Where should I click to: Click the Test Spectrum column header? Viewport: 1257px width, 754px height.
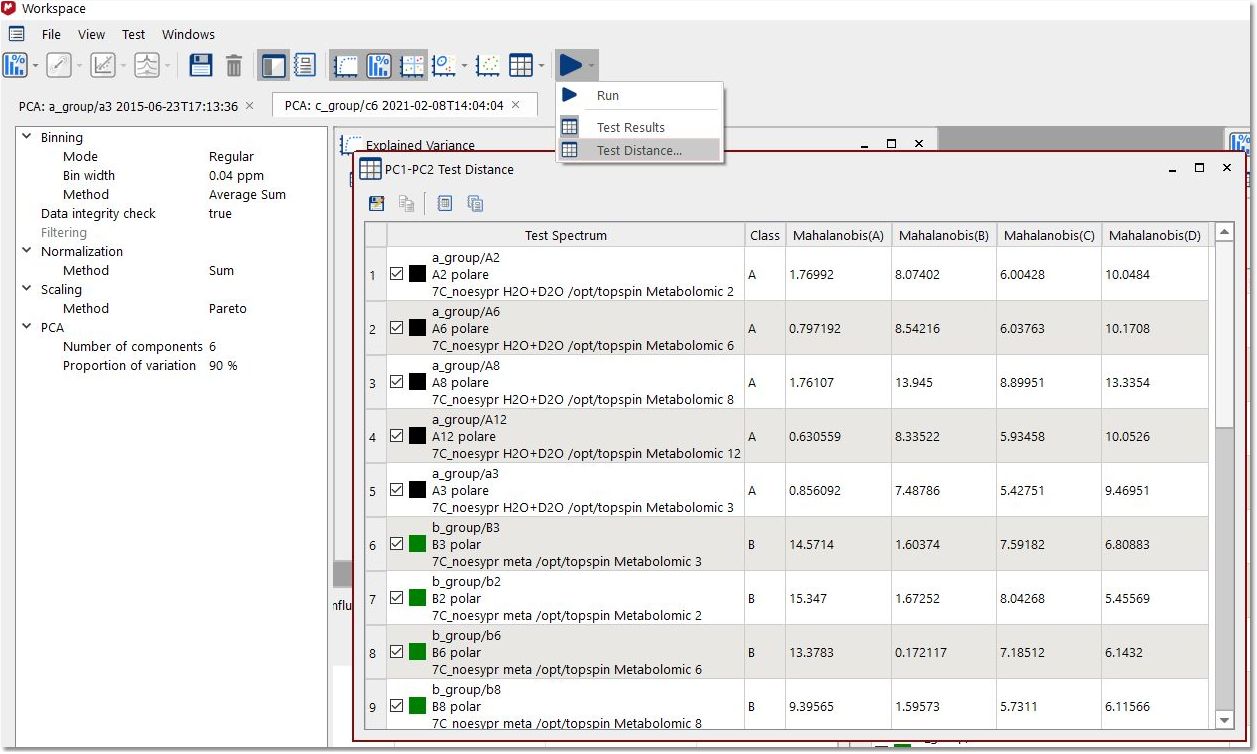(566, 235)
